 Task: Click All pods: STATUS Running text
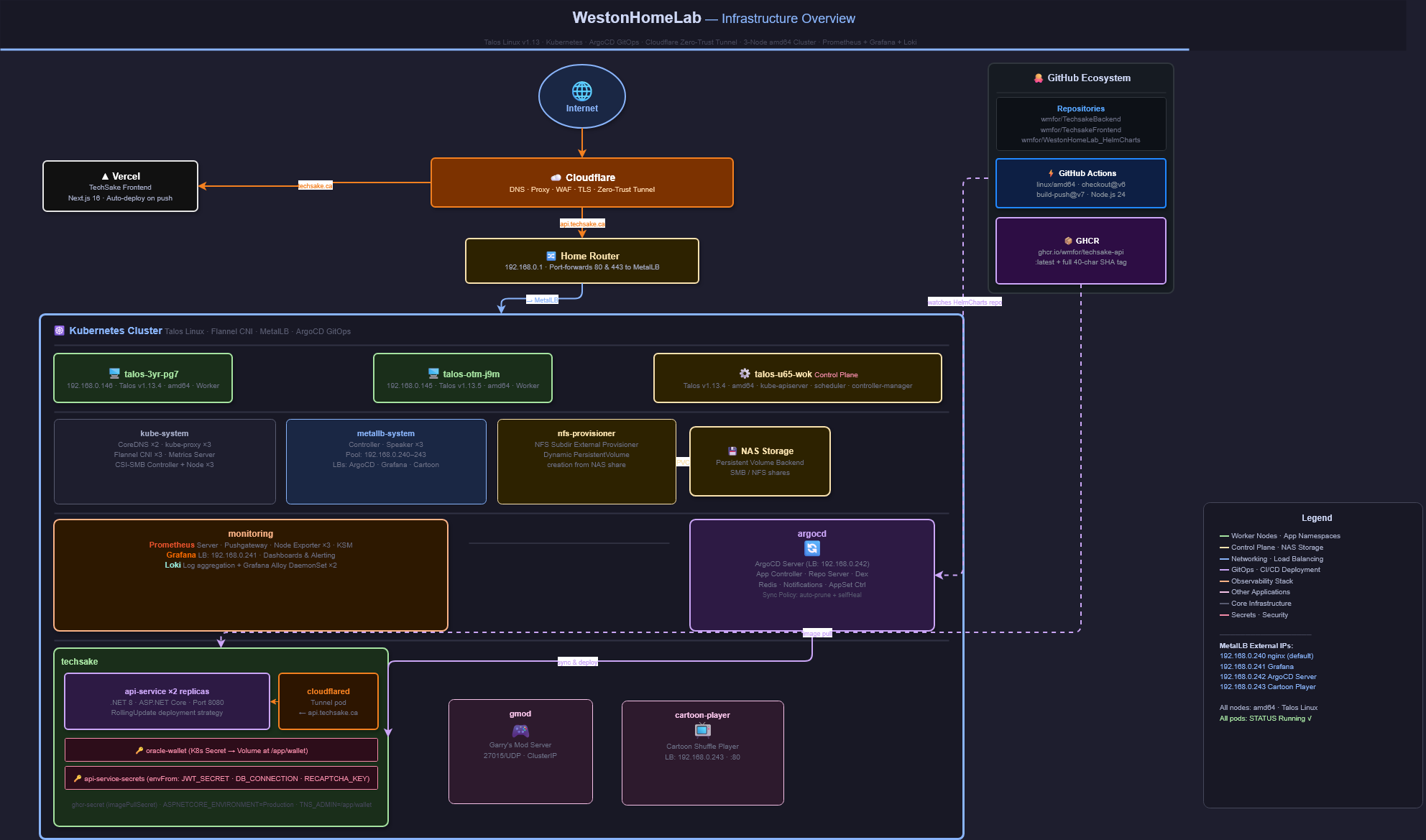(x=1266, y=719)
